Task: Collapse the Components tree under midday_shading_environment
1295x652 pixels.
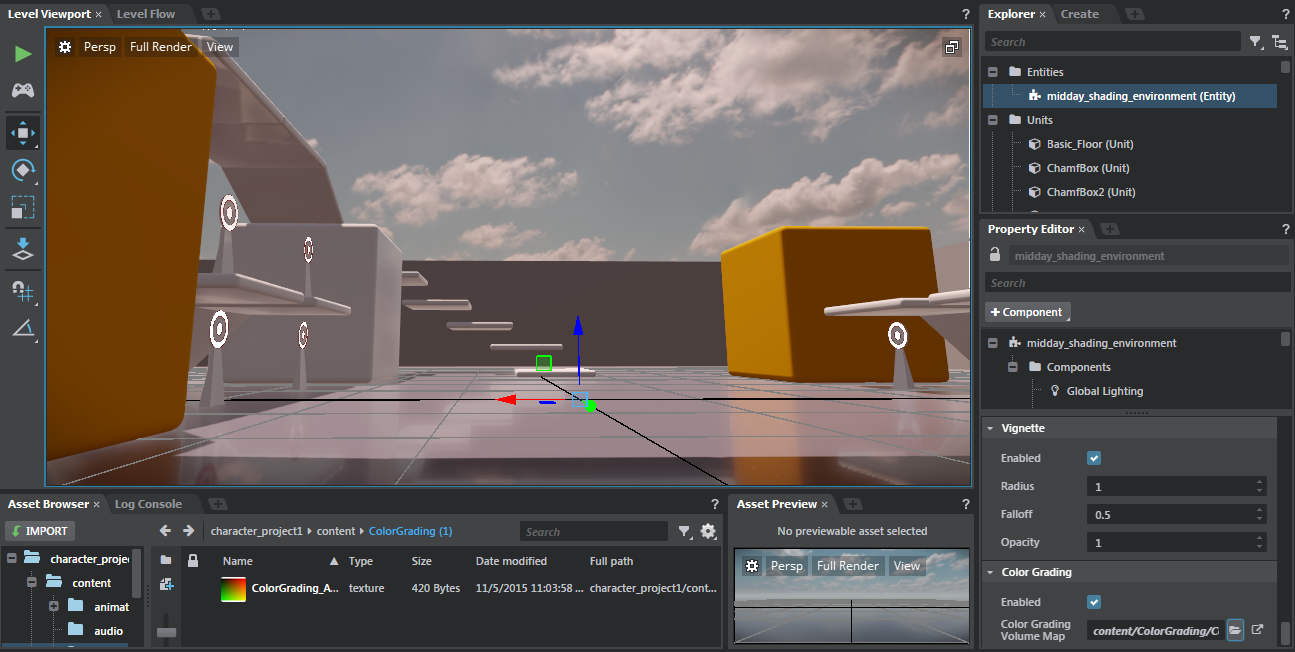Action: click(x=1011, y=367)
